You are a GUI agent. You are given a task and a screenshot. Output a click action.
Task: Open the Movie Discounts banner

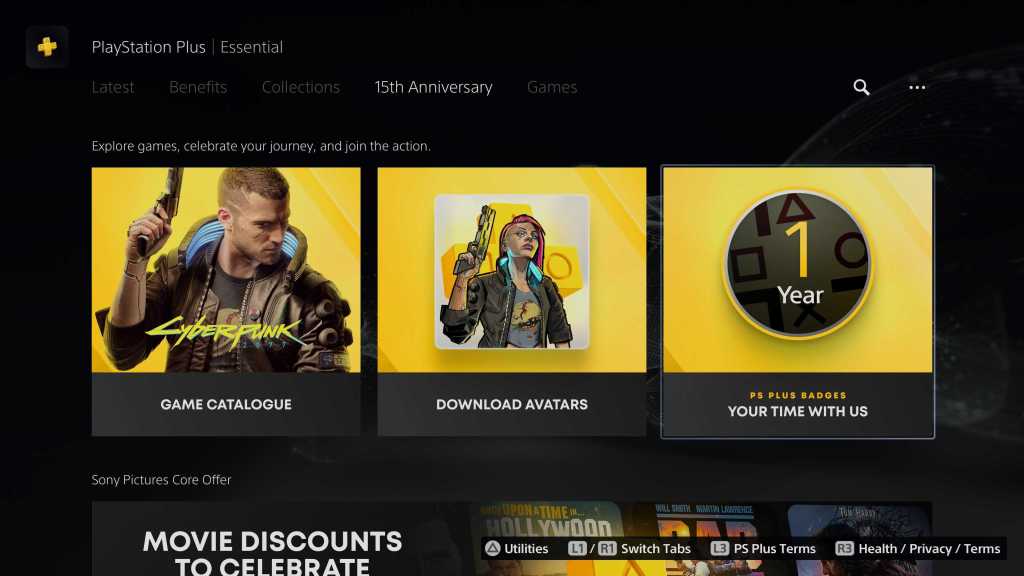(x=512, y=539)
